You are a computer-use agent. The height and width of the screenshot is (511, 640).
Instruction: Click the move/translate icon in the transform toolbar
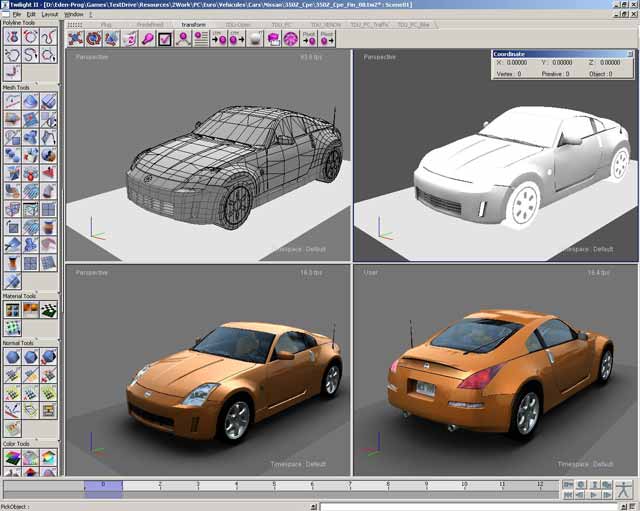(75, 39)
